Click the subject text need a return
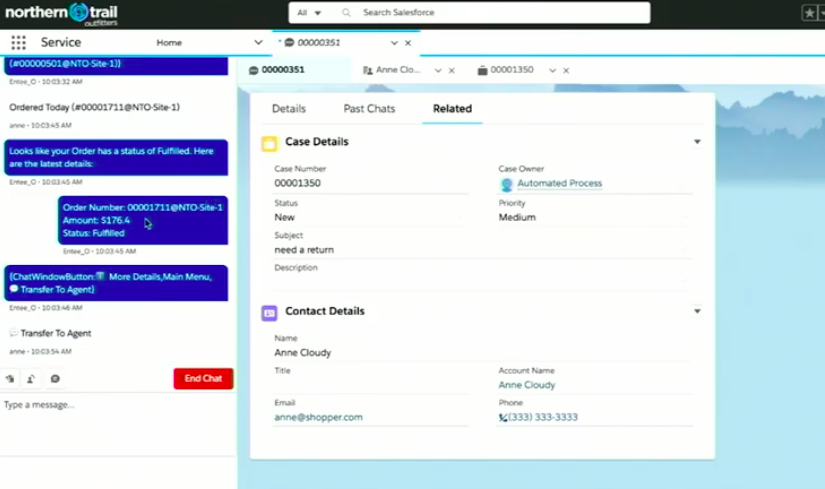 pos(304,250)
